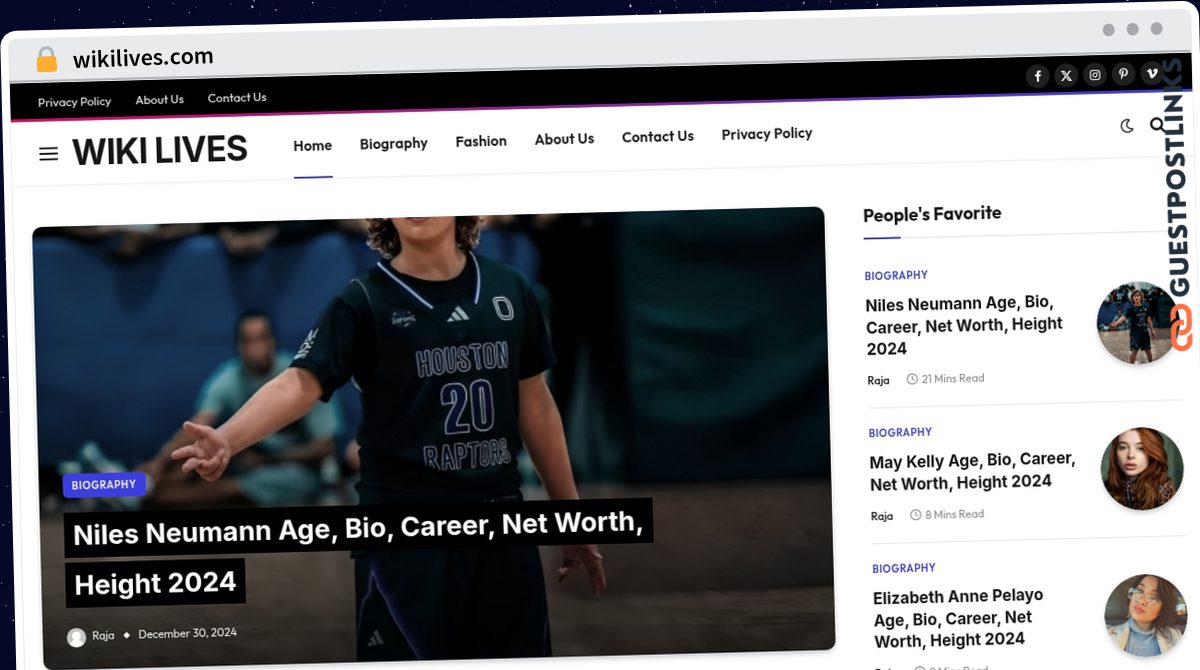Open the hamburger side menu
Image resolution: width=1200 pixels, height=670 pixels.
click(x=48, y=154)
